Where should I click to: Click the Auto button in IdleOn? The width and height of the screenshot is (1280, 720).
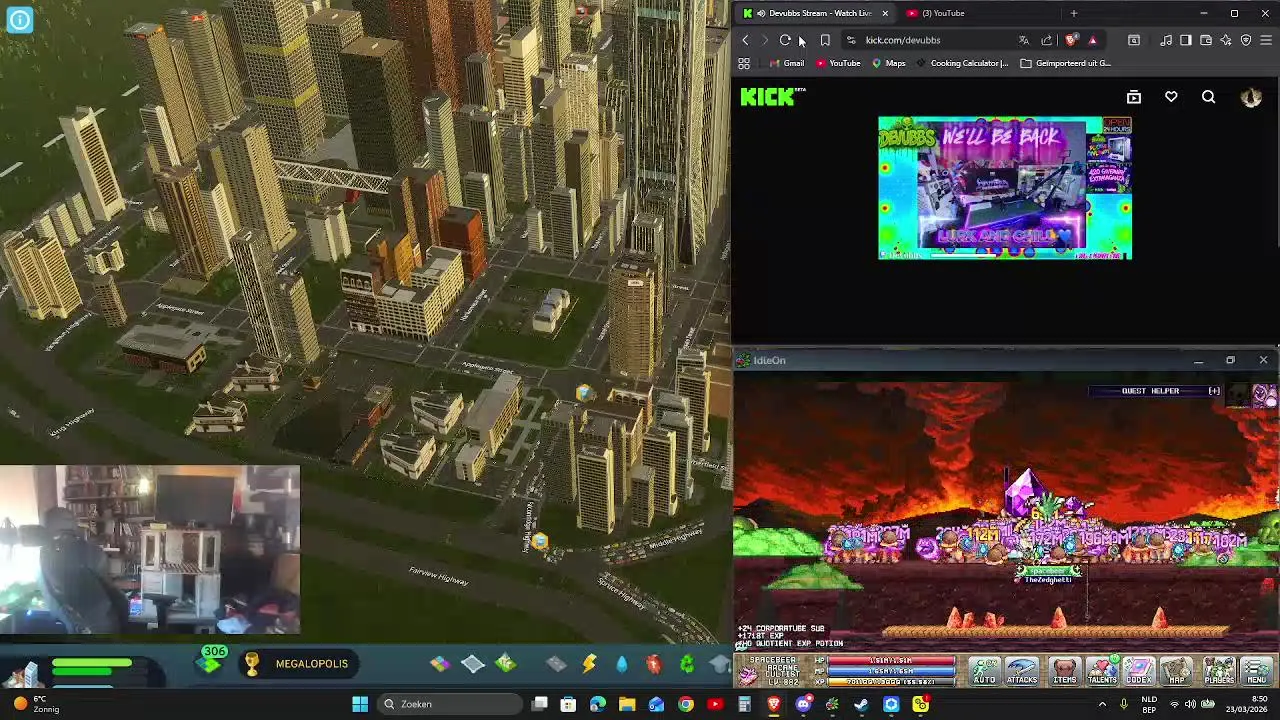pyautogui.click(x=984, y=671)
